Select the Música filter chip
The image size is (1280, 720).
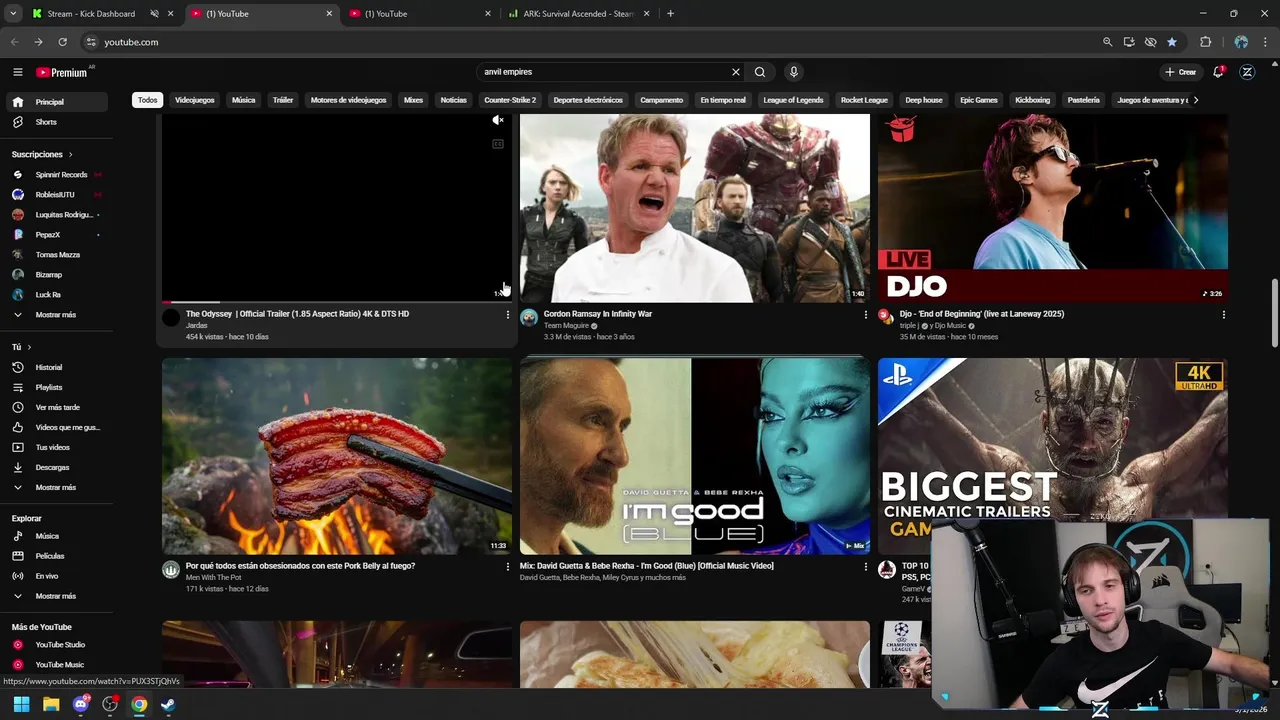coord(243,100)
